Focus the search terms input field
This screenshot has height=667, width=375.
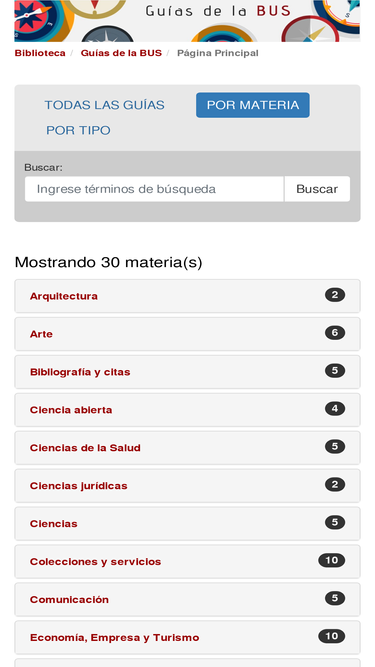[x=154, y=189]
